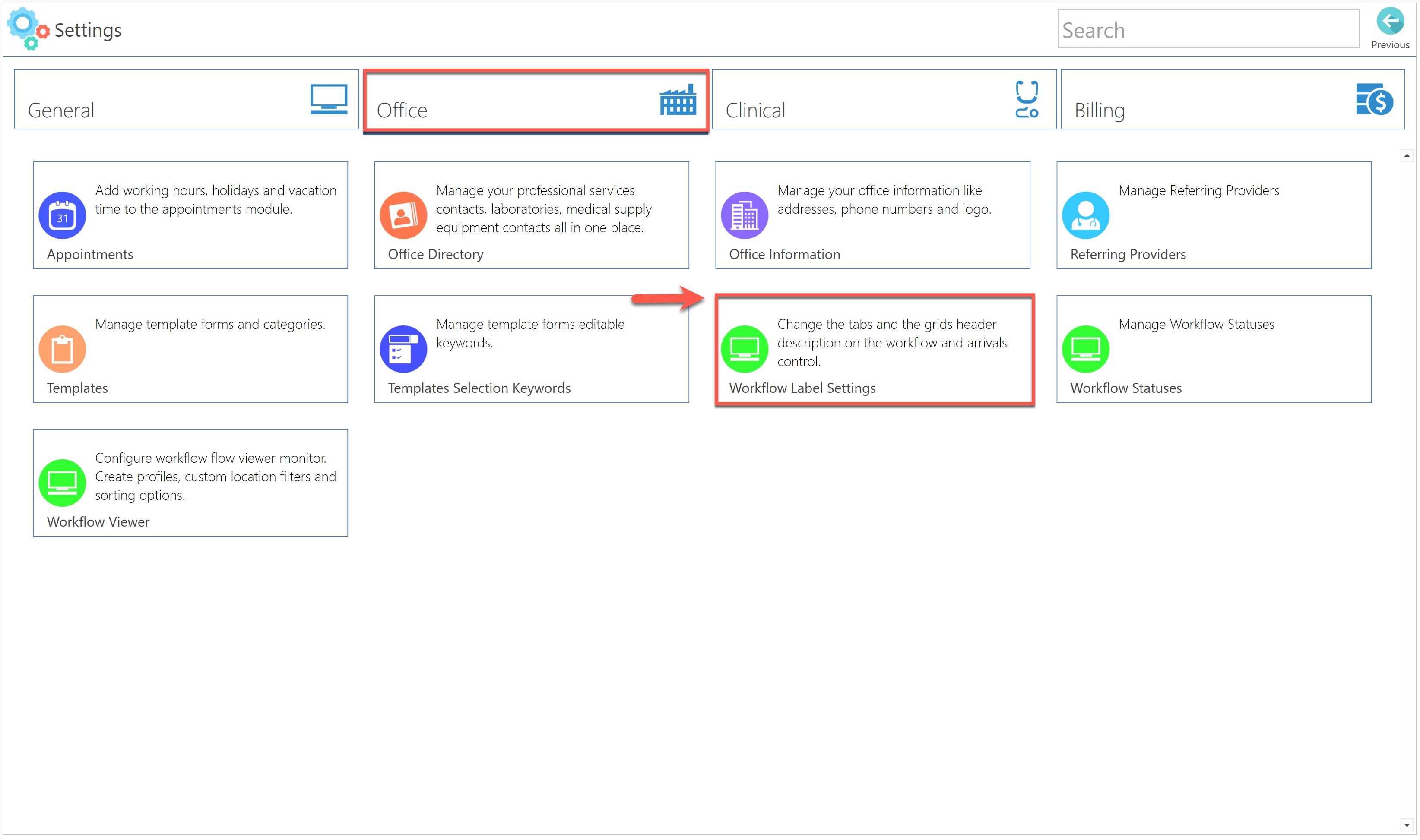Select the Office settings tab
The image size is (1420, 840).
click(x=535, y=100)
